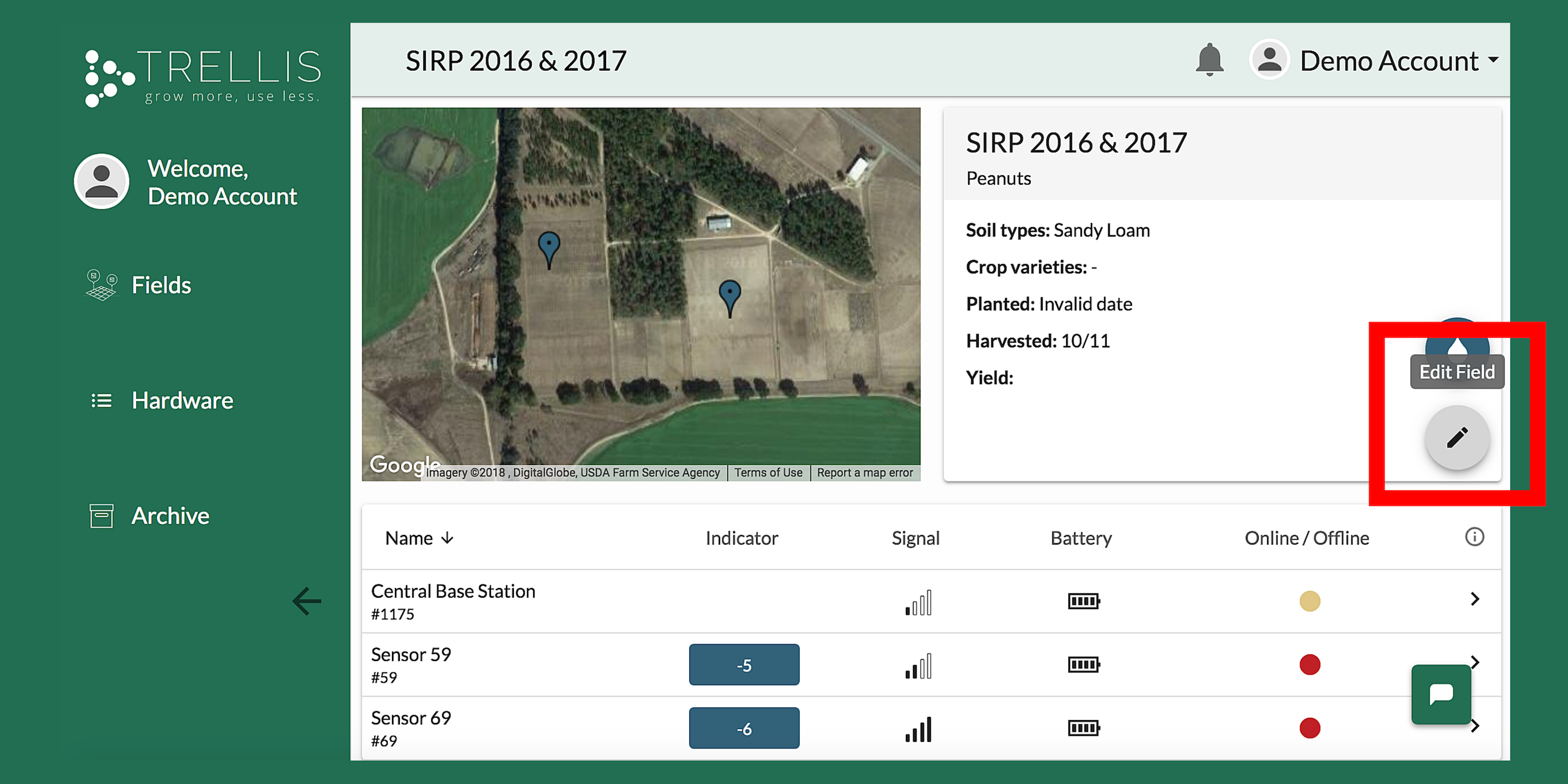Go to the Hardware section
The image size is (1568, 784).
point(182,400)
